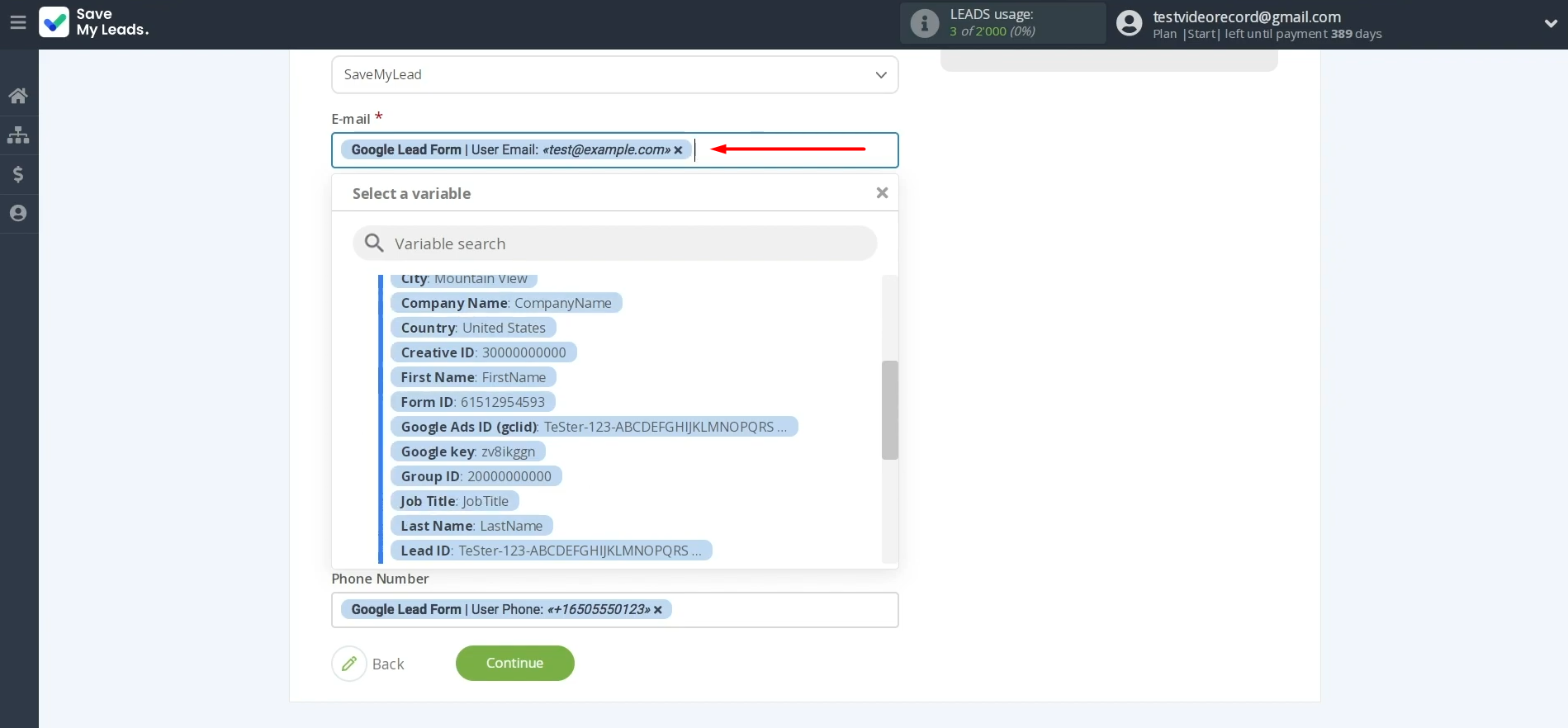Select Lead ID variable

pos(551,551)
